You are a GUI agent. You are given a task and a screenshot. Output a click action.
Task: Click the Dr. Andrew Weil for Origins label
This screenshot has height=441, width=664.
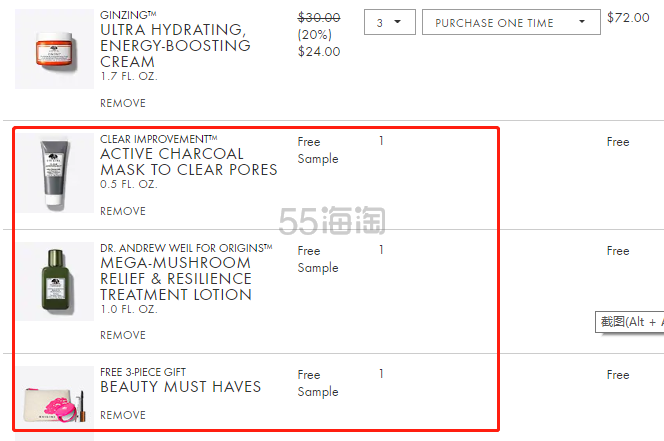point(186,248)
